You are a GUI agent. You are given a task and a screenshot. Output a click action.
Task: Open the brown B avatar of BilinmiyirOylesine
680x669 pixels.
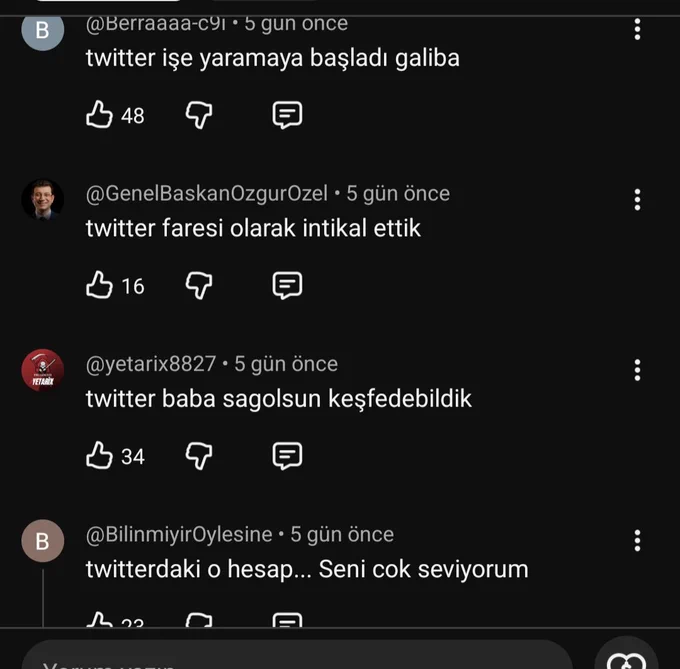(42, 541)
